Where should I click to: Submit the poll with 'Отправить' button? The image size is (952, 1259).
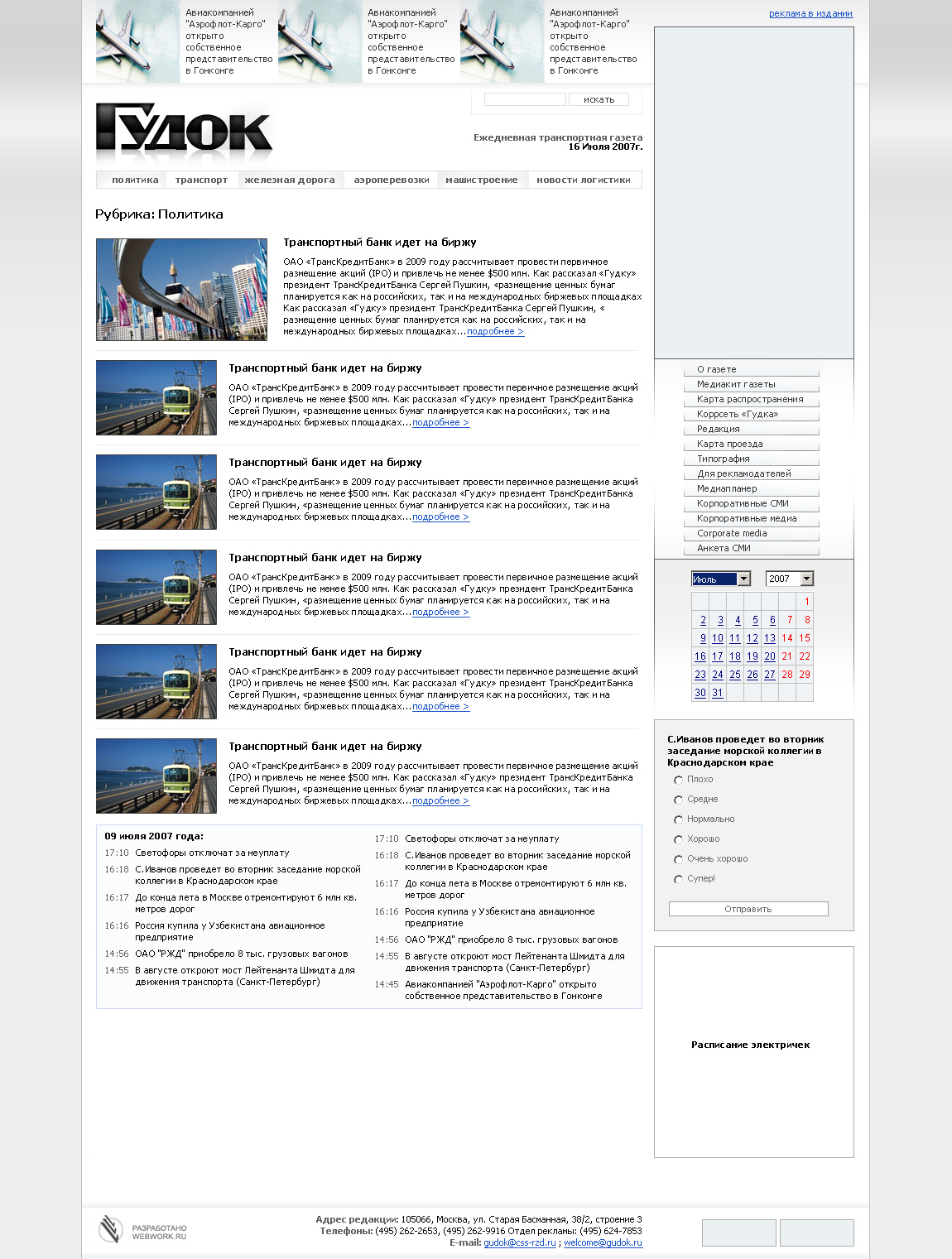tap(748, 909)
